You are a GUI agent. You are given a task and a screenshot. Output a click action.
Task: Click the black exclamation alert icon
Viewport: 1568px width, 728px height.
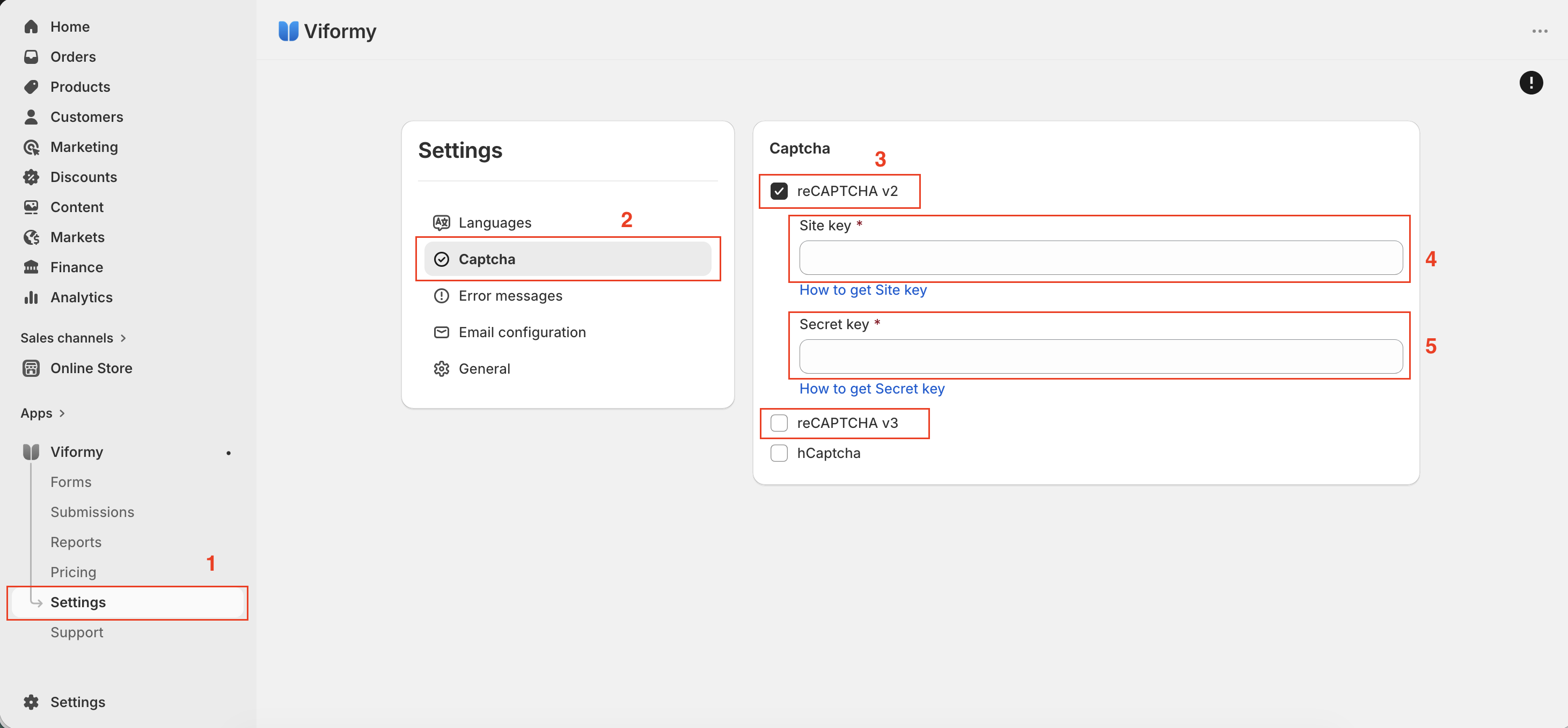(x=1531, y=82)
